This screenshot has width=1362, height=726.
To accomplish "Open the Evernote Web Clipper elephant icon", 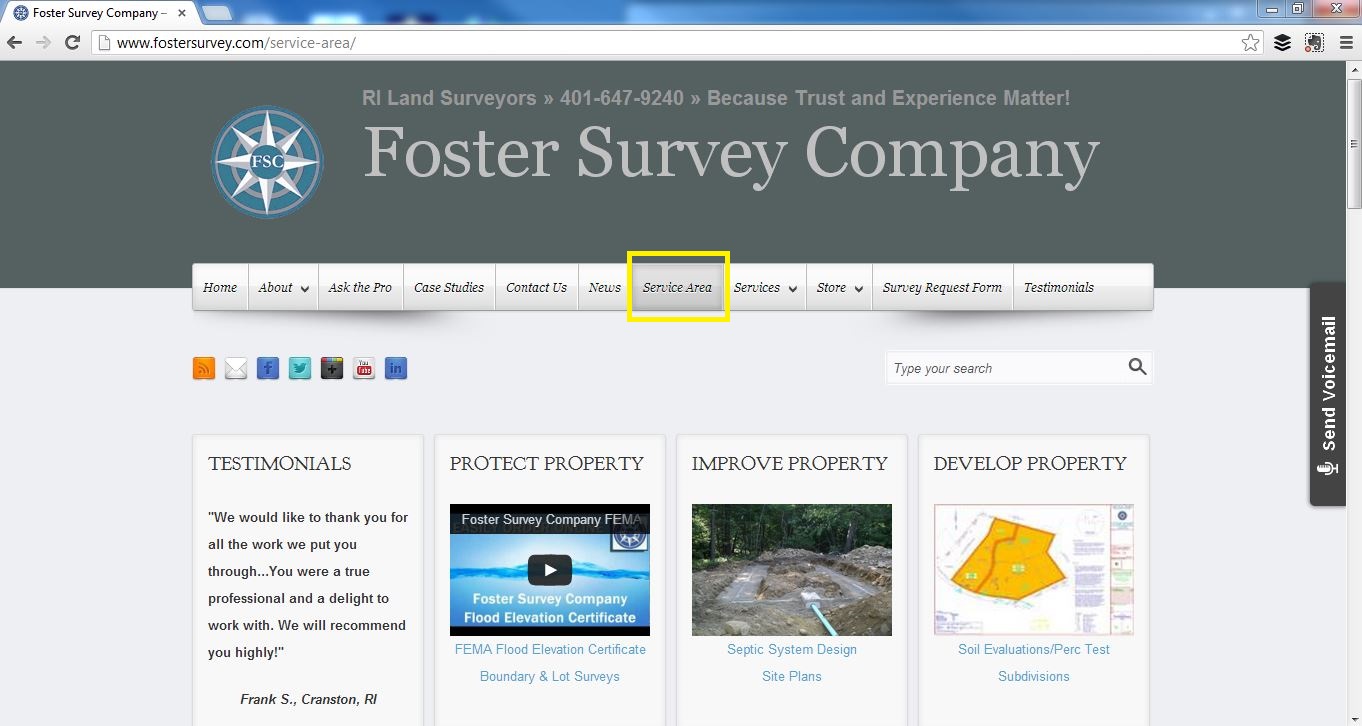I will coord(1314,43).
